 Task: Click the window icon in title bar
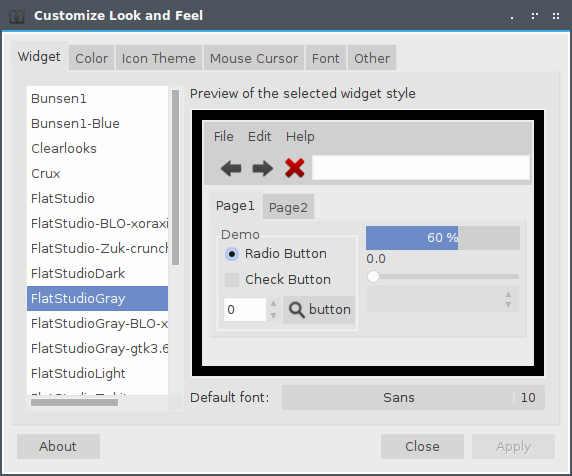tap(17, 16)
